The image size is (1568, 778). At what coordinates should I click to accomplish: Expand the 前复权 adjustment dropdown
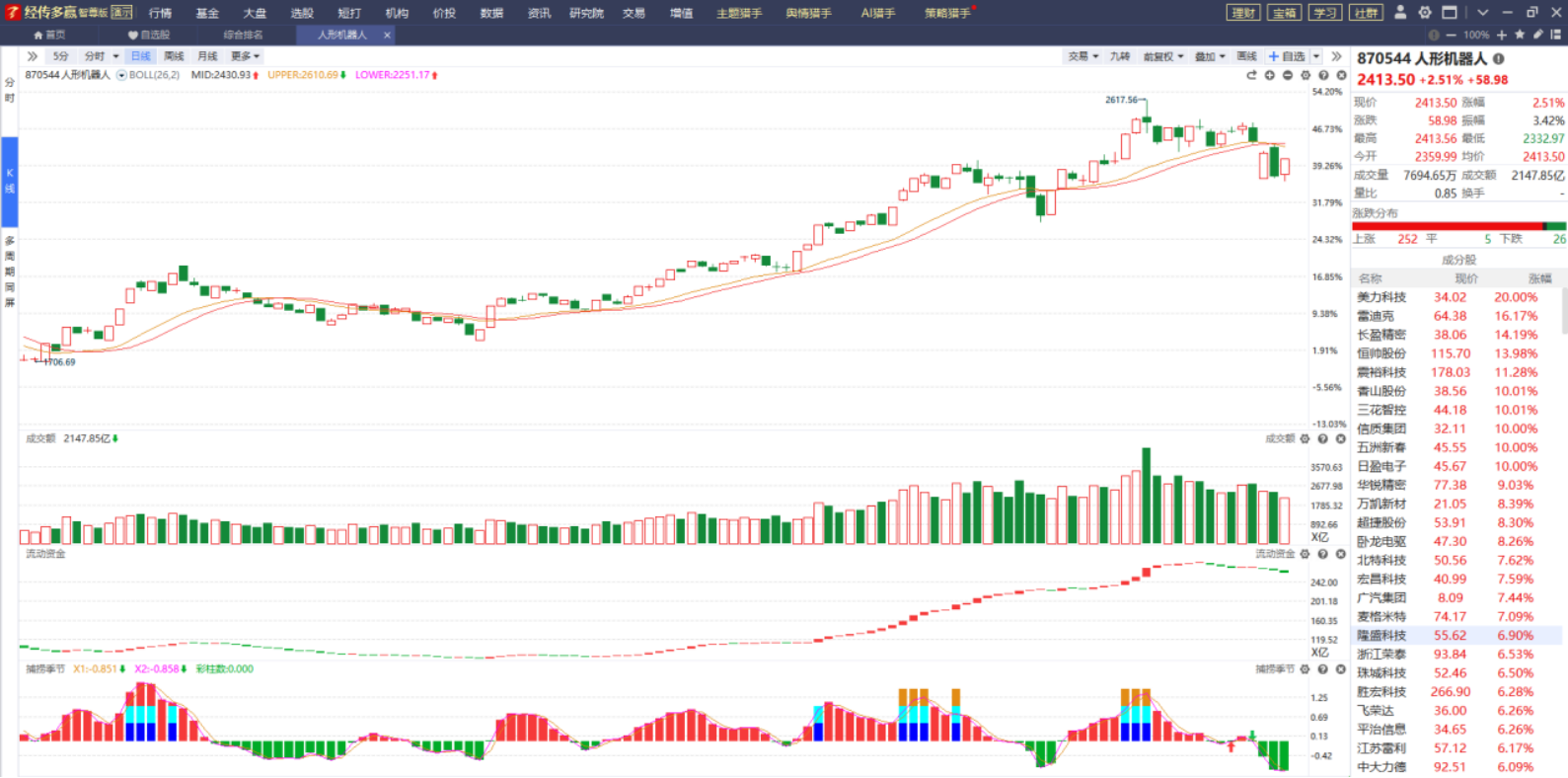click(1162, 56)
